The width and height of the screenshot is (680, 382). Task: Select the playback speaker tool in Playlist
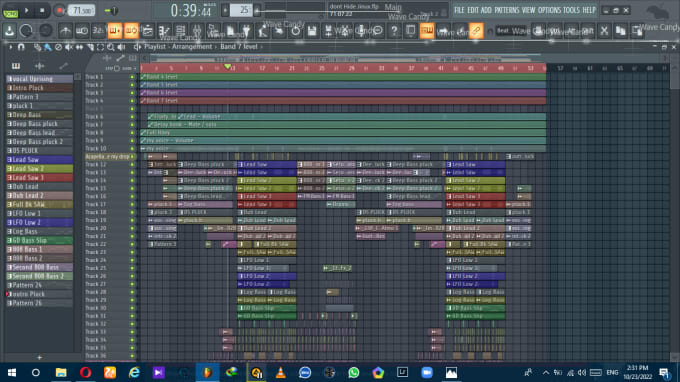121,47
